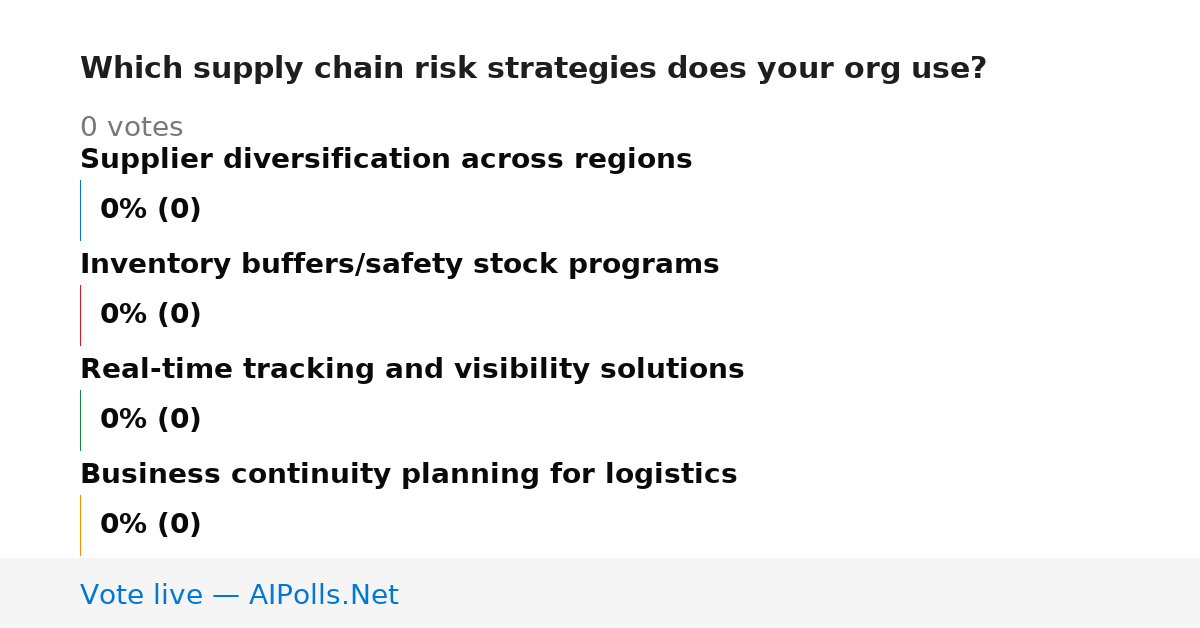Click the red bar for Inventory buffers
This screenshot has height=628, width=1200.
[x=80, y=315]
